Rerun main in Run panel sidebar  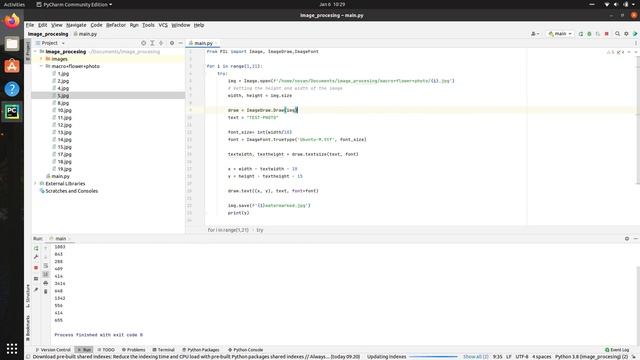pos(36,248)
